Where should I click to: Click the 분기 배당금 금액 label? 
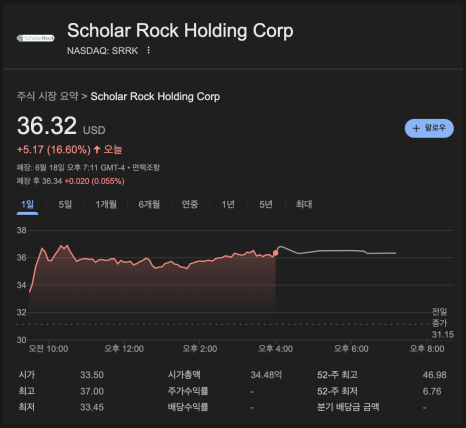tap(348, 407)
